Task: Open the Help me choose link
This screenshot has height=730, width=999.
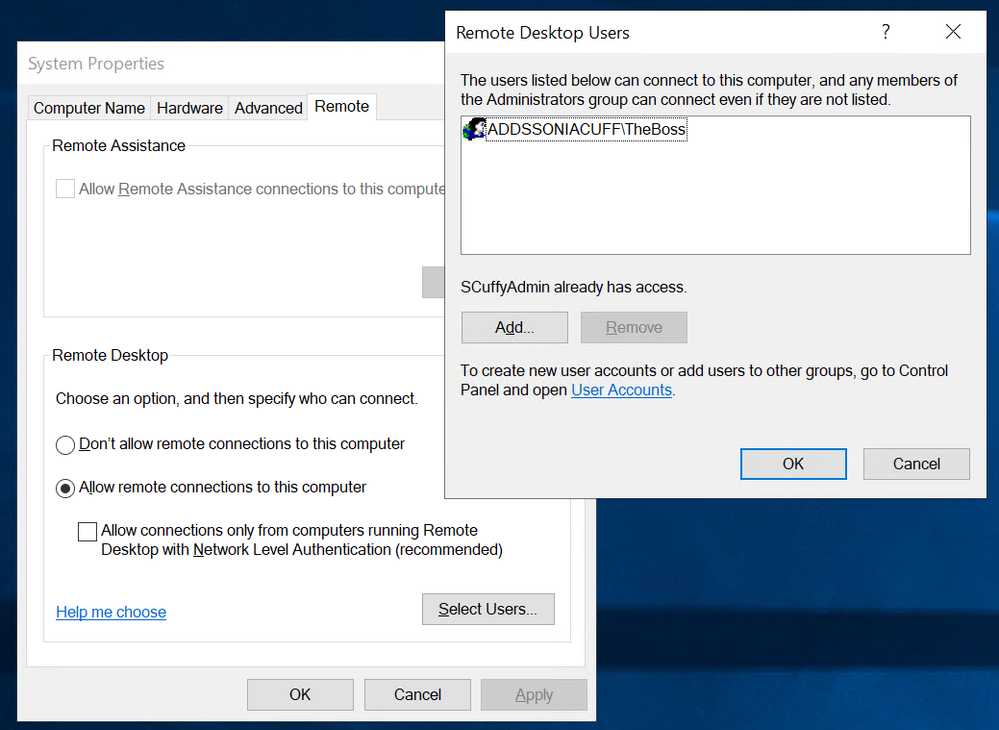Action: click(111, 612)
